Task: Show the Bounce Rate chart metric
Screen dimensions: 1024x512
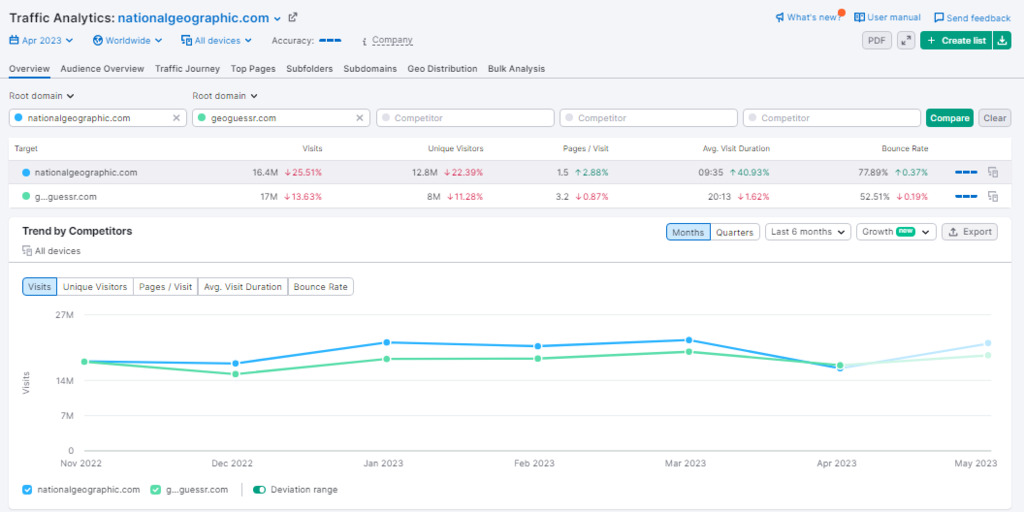Action: coord(321,287)
